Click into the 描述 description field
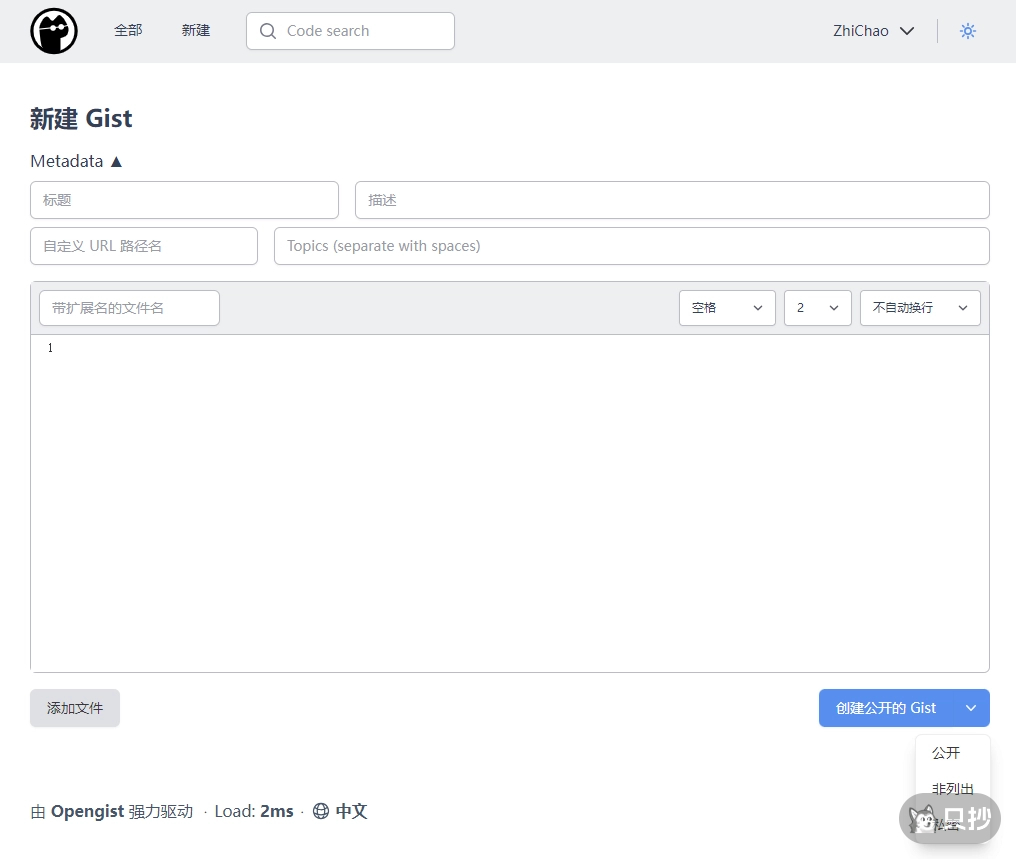The width and height of the screenshot is (1016, 859). [672, 200]
